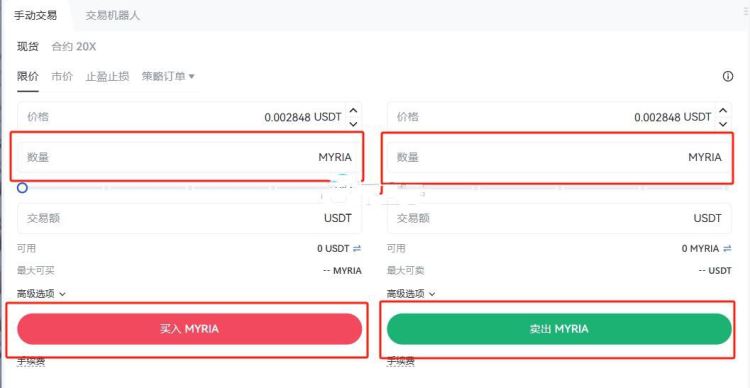The width and height of the screenshot is (750, 388).
Task: Switch to 交易机器人 tab
Action: tap(112, 15)
